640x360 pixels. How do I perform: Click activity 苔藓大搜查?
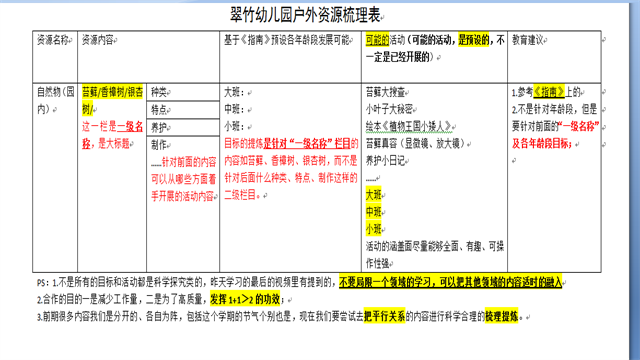point(385,92)
